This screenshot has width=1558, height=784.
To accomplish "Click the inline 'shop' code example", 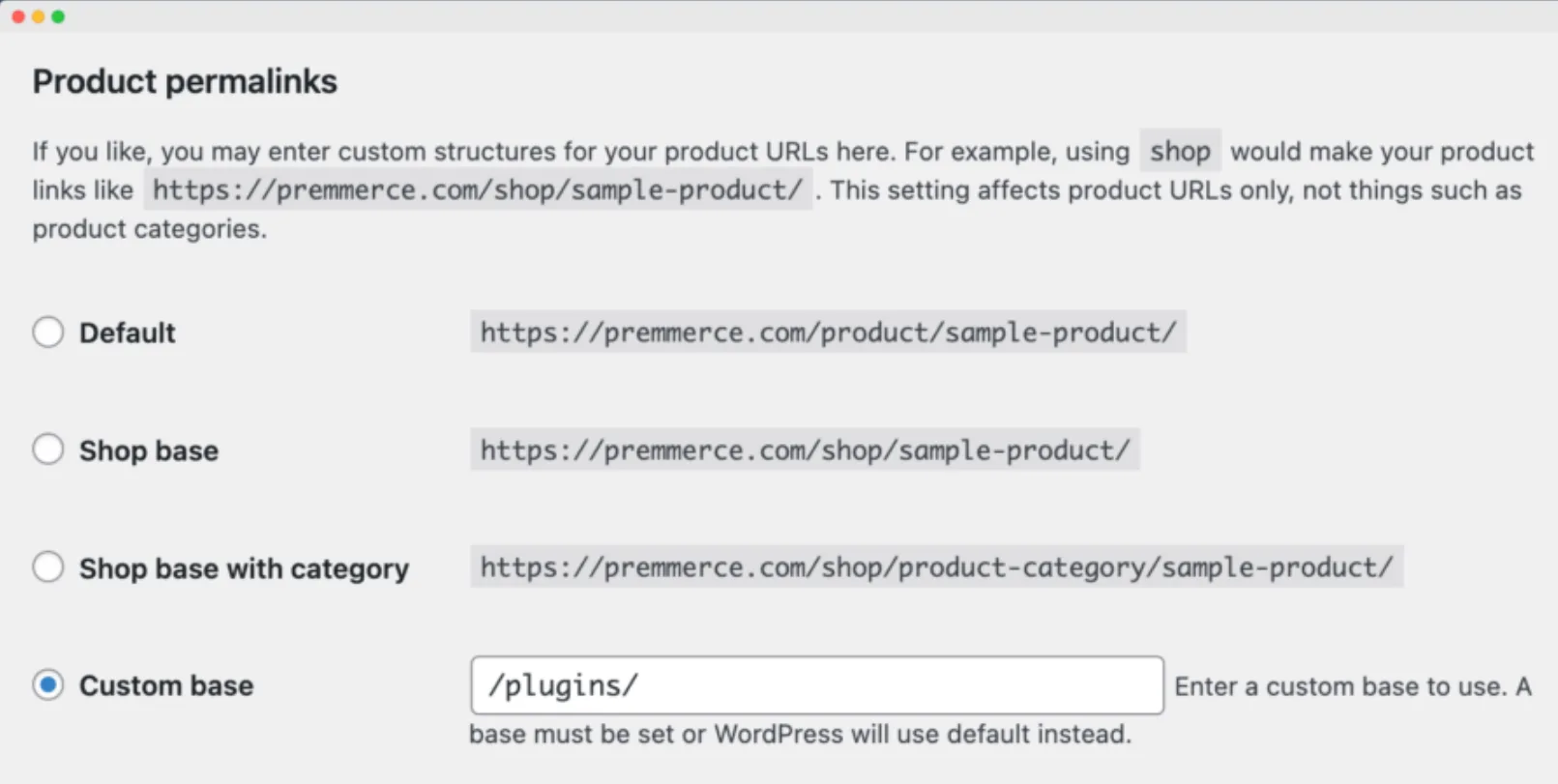I will tap(1180, 152).
